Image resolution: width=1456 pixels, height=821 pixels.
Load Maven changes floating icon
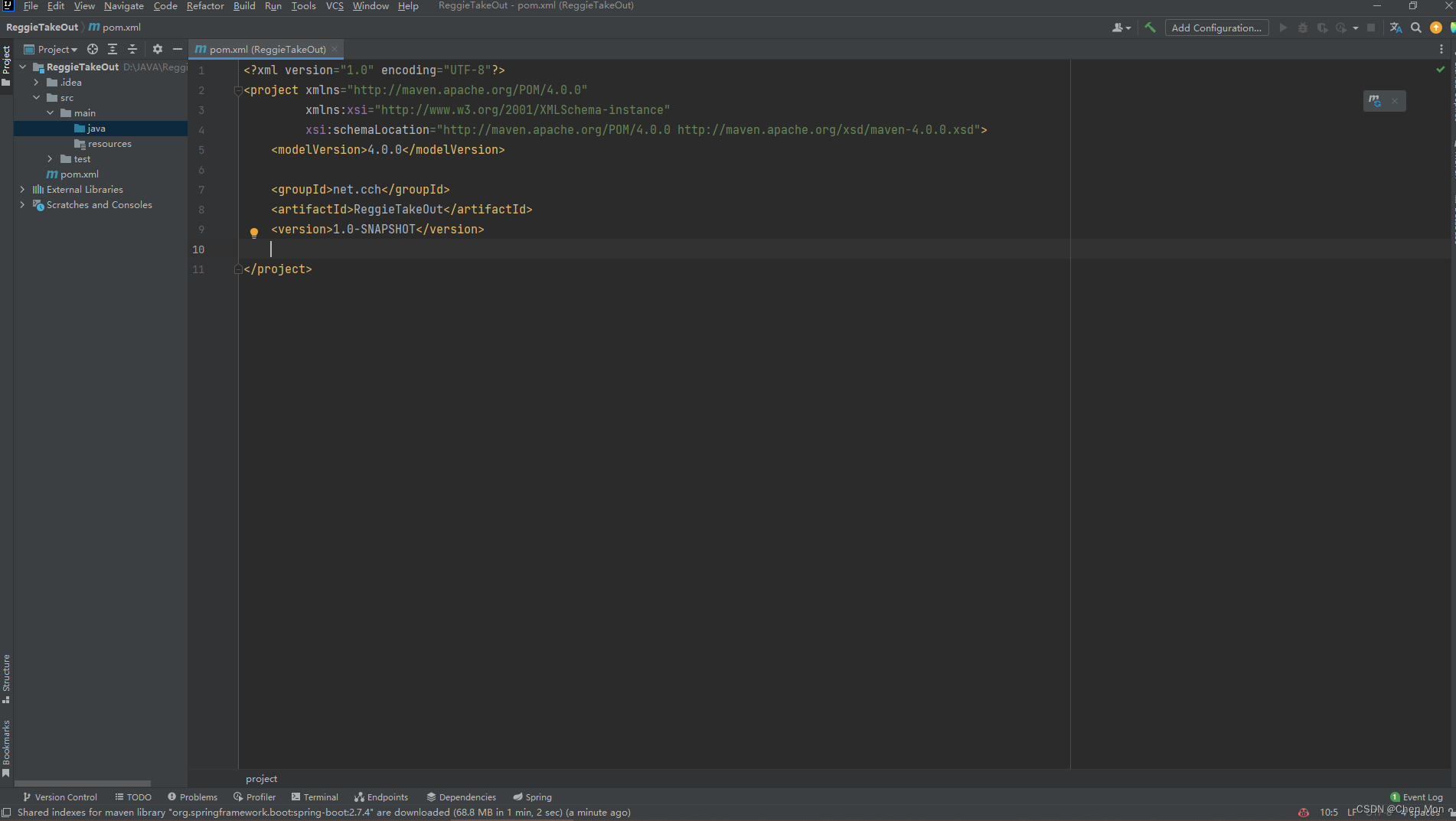(x=1376, y=101)
